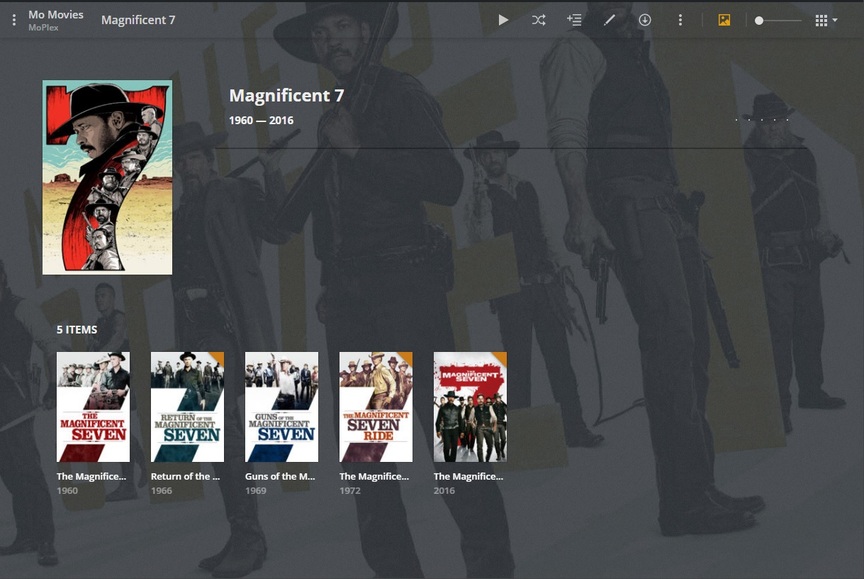Click the 1960 — 2016 year range

tap(261, 120)
